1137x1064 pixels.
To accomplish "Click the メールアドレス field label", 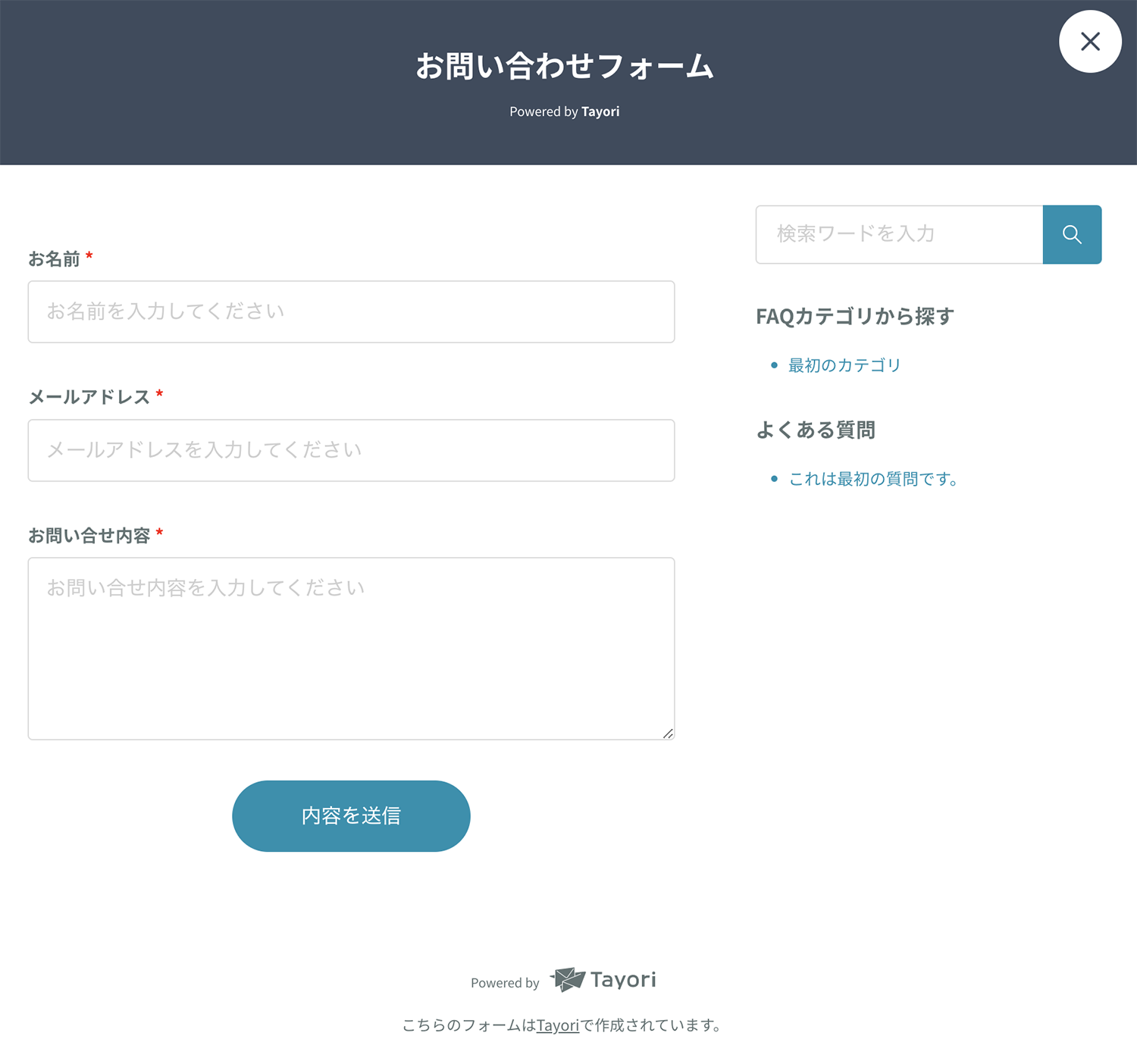I will [x=89, y=397].
